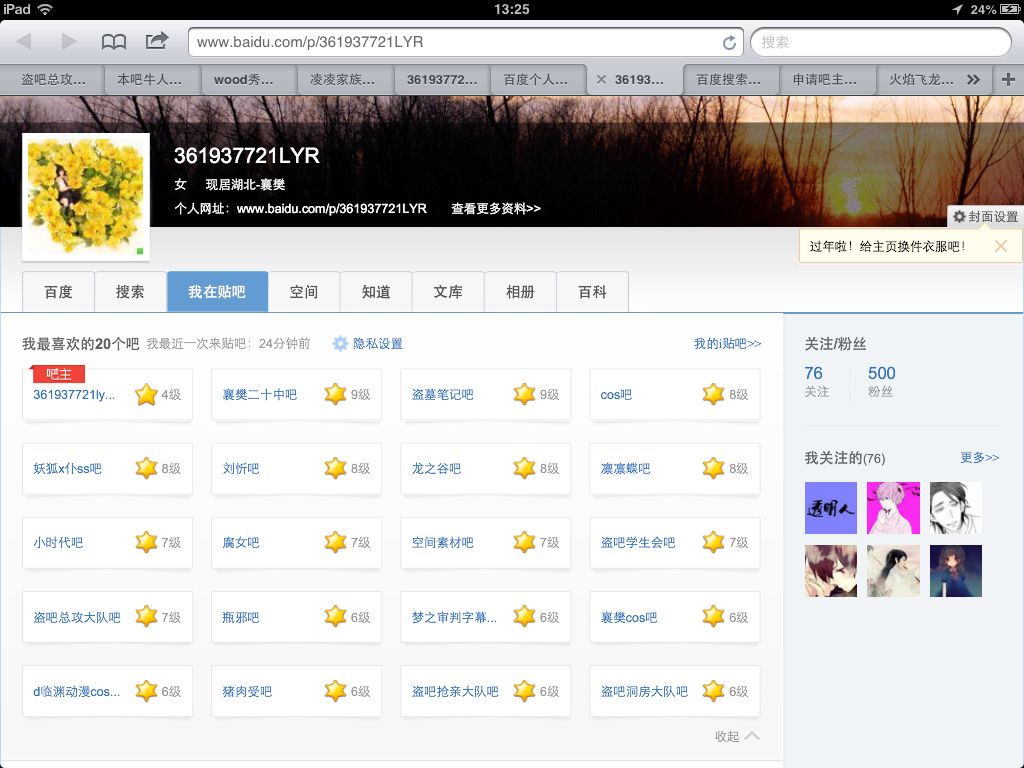Viewport: 1024px width, 768px height.
Task: Open the black-and-white sketch user avatar
Action: click(x=955, y=508)
